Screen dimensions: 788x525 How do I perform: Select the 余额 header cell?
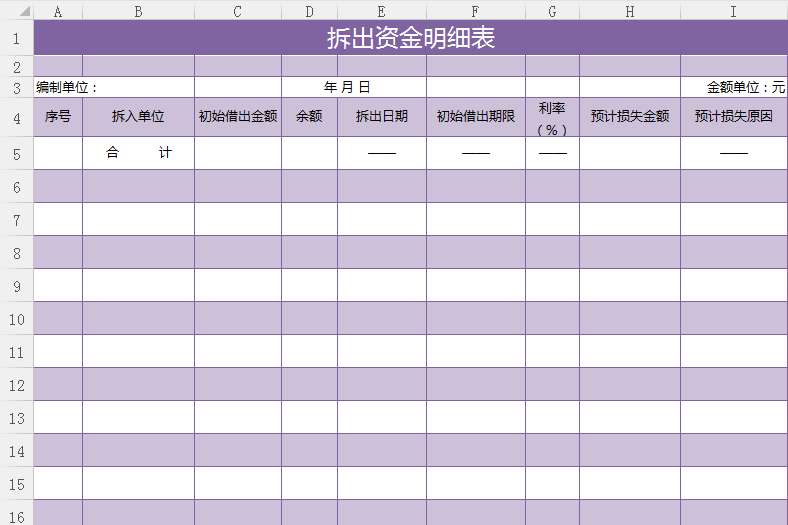309,116
